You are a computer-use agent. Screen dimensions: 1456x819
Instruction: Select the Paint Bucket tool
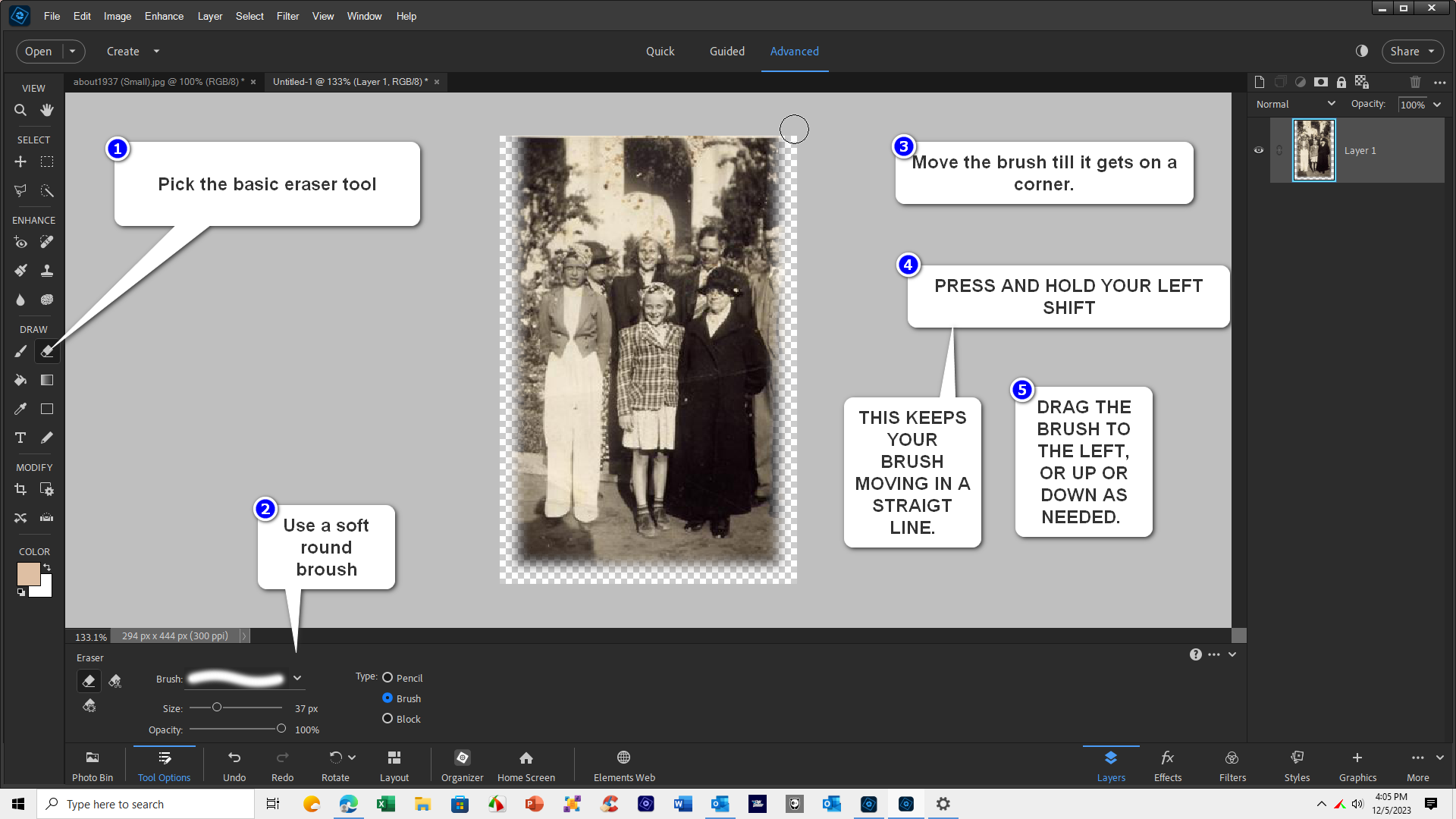[20, 380]
